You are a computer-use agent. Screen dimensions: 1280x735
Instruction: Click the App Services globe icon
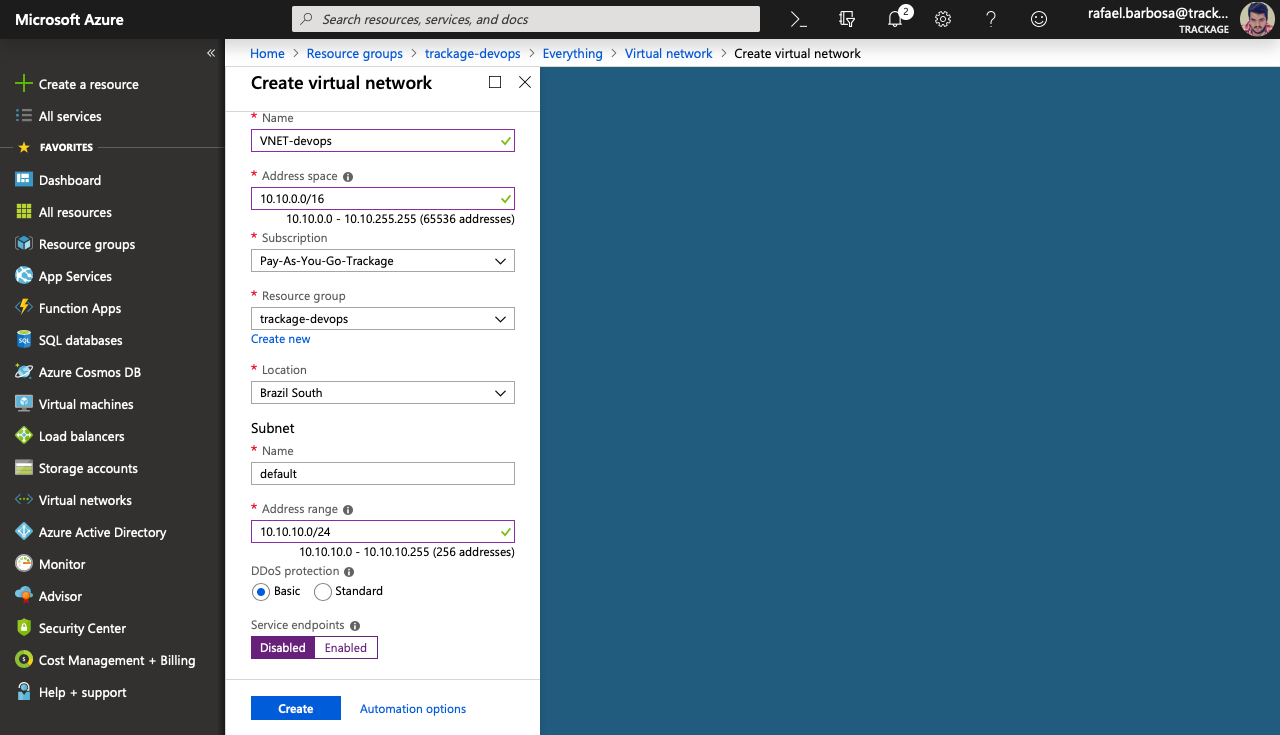click(24, 276)
